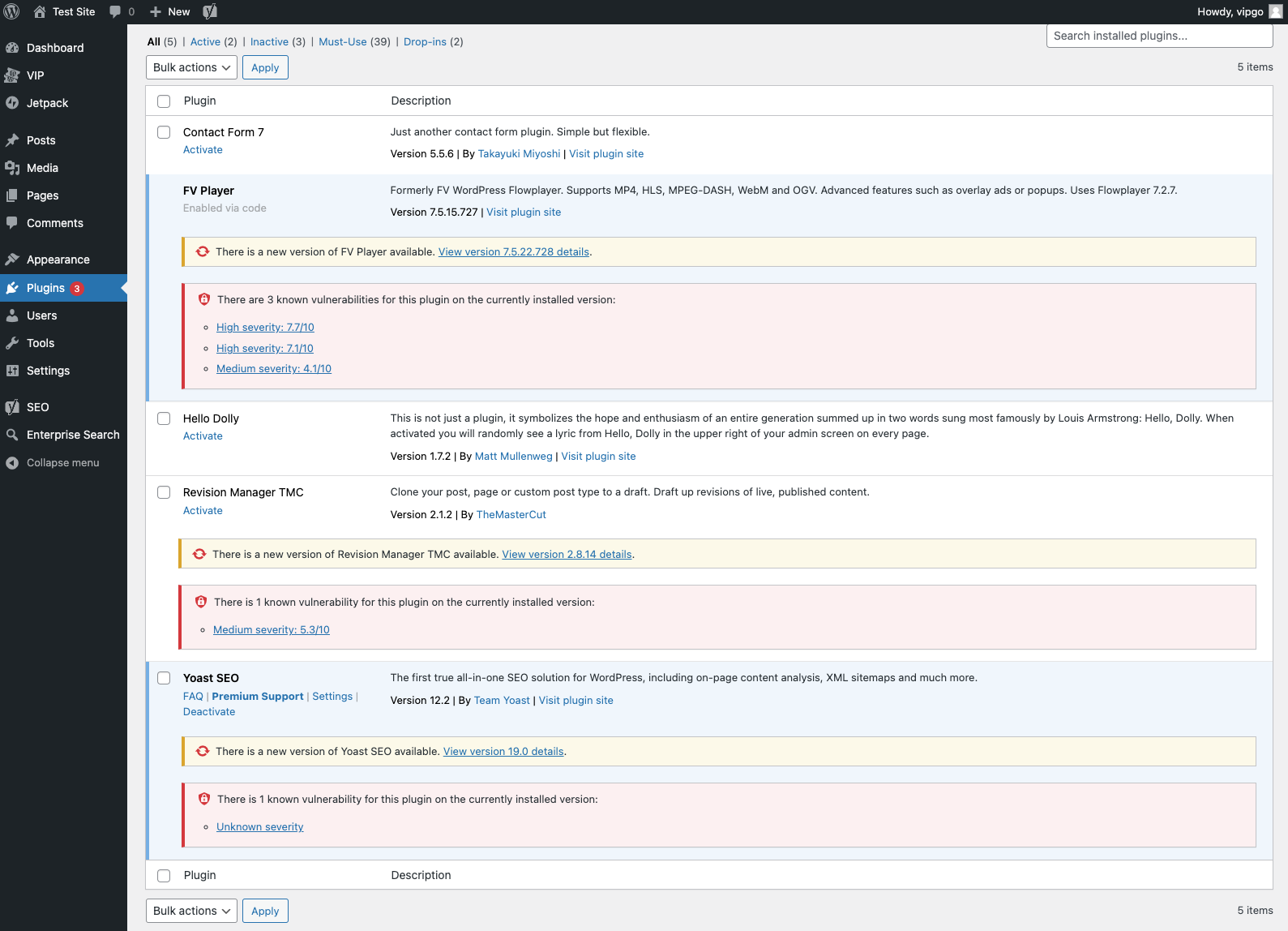Focus the Search installed plugins field

click(x=1159, y=36)
